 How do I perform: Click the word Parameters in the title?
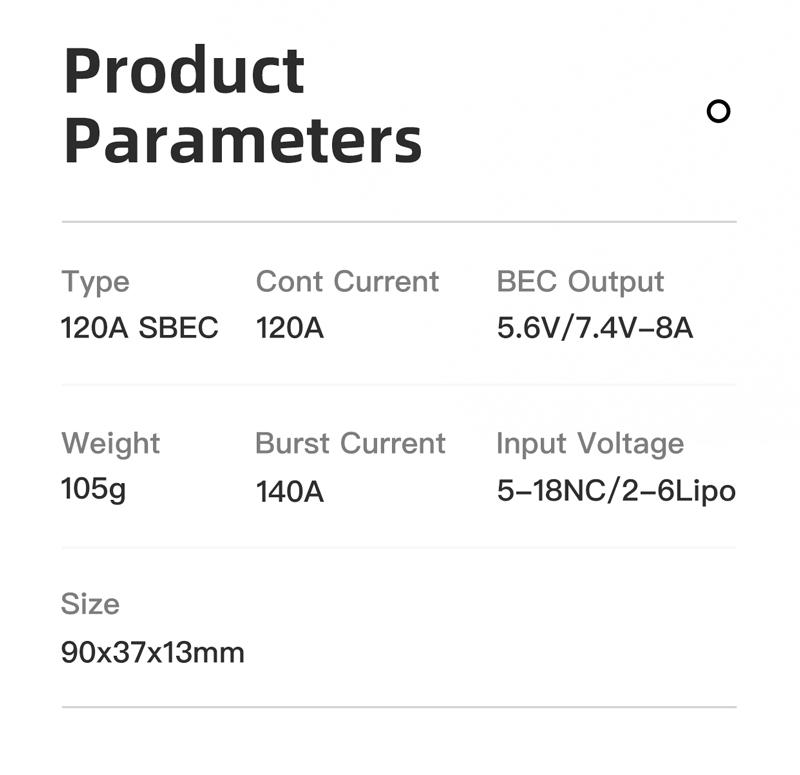(243, 140)
